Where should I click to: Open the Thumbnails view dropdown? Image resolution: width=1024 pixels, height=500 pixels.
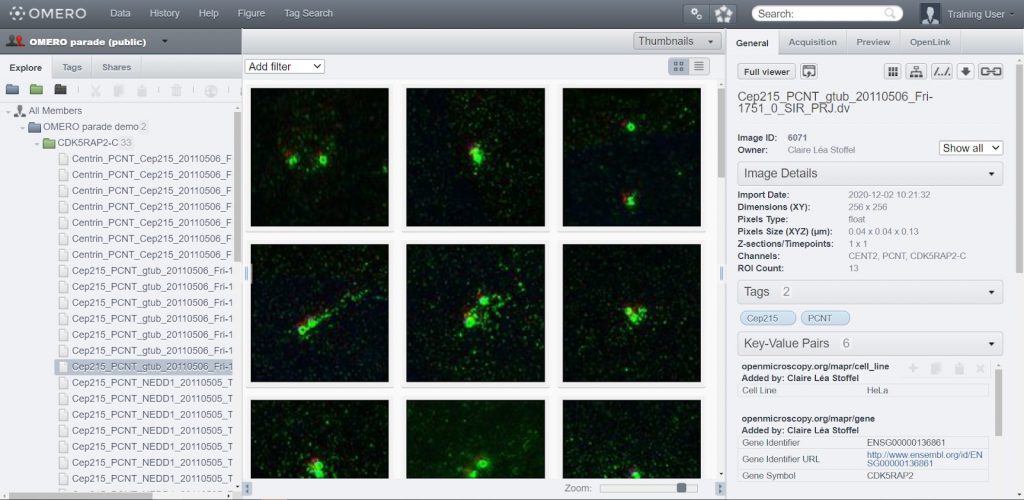coord(677,41)
